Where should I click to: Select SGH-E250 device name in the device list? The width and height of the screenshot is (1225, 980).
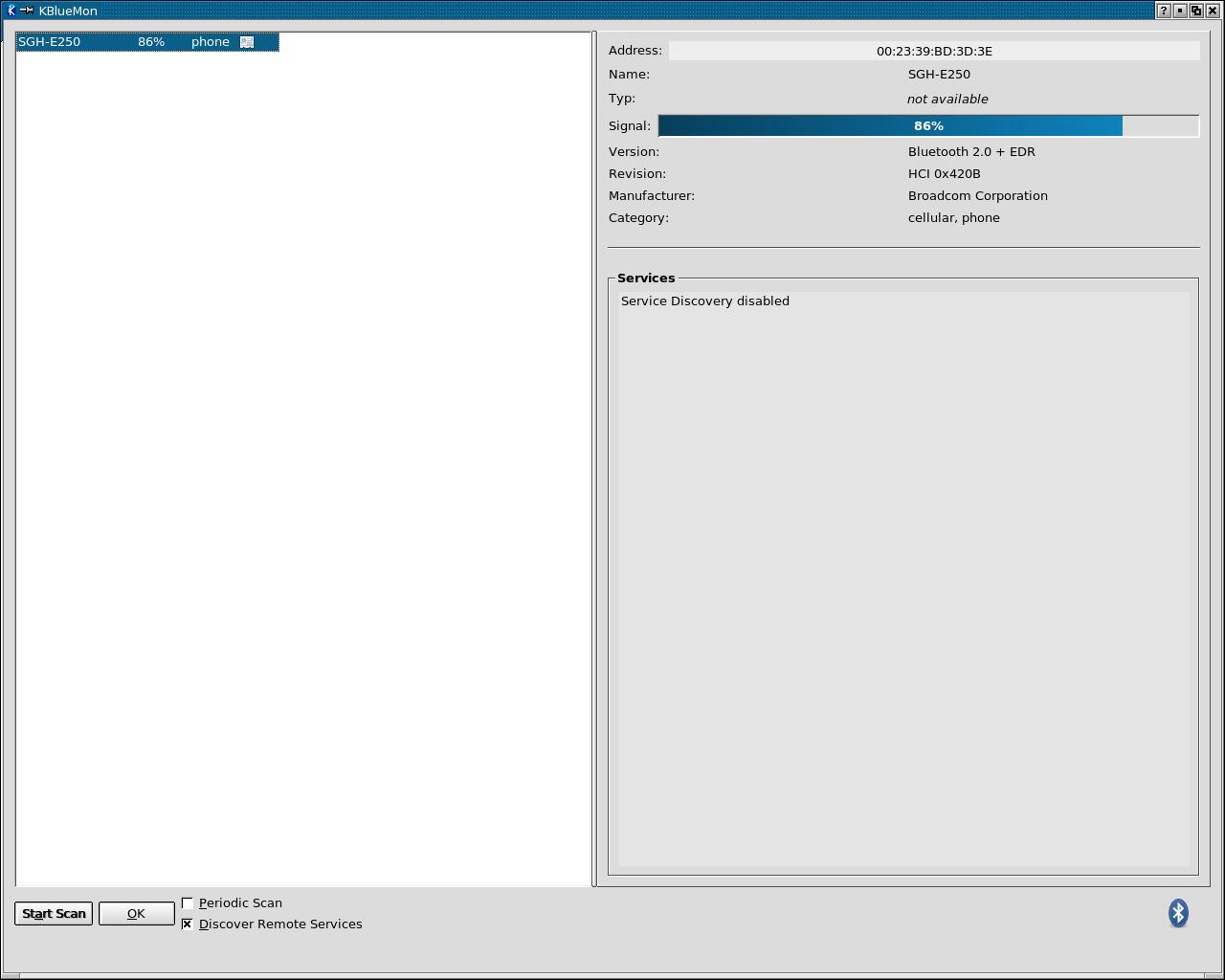(50, 42)
